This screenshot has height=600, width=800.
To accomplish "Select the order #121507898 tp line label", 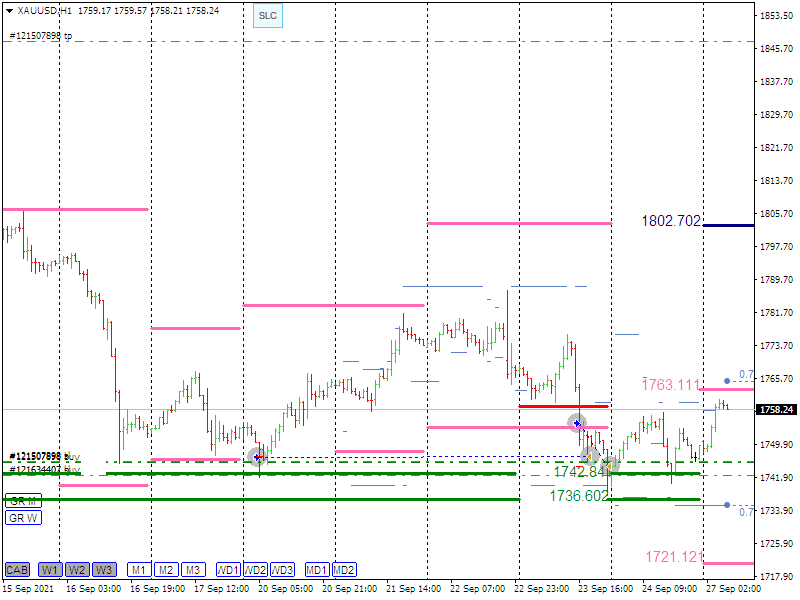I will (40, 36).
